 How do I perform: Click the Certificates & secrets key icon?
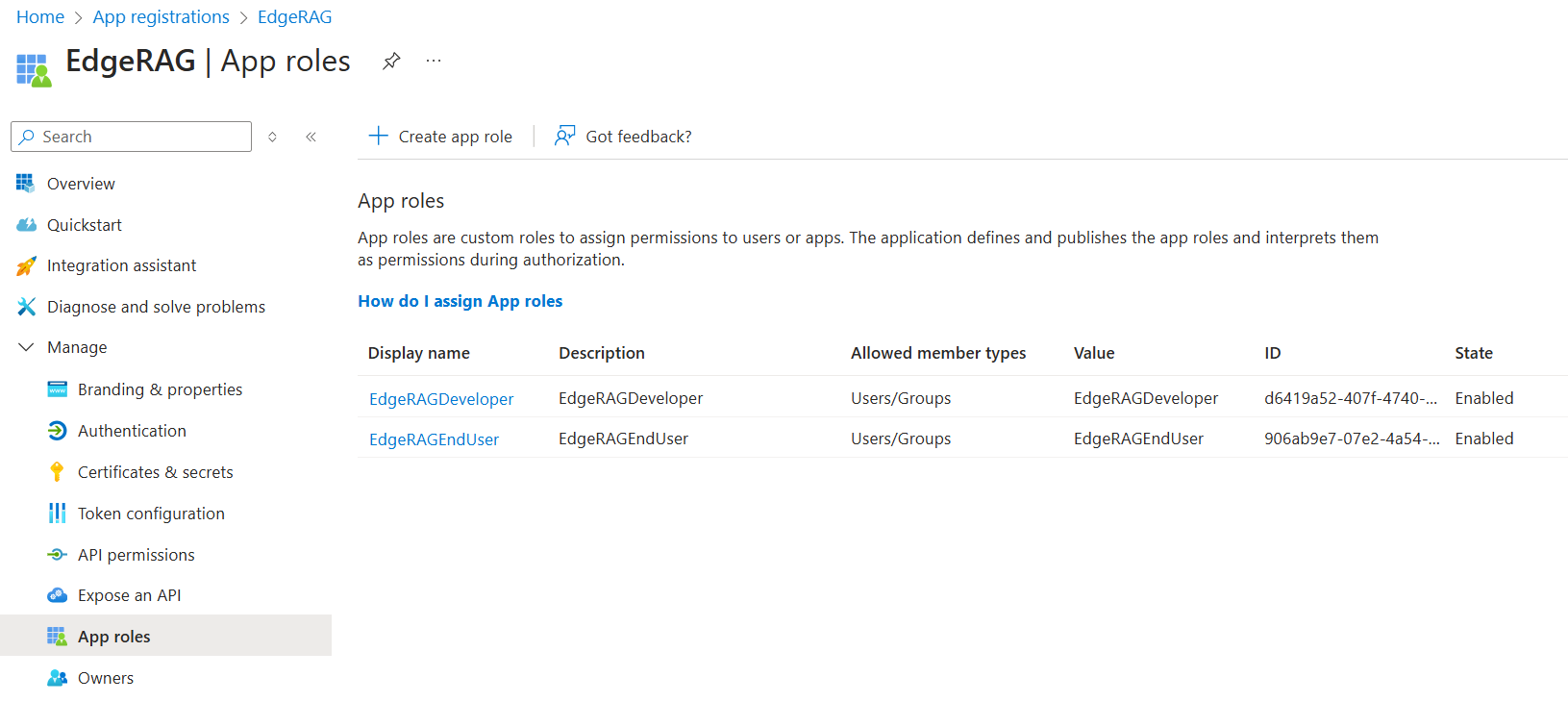point(57,471)
